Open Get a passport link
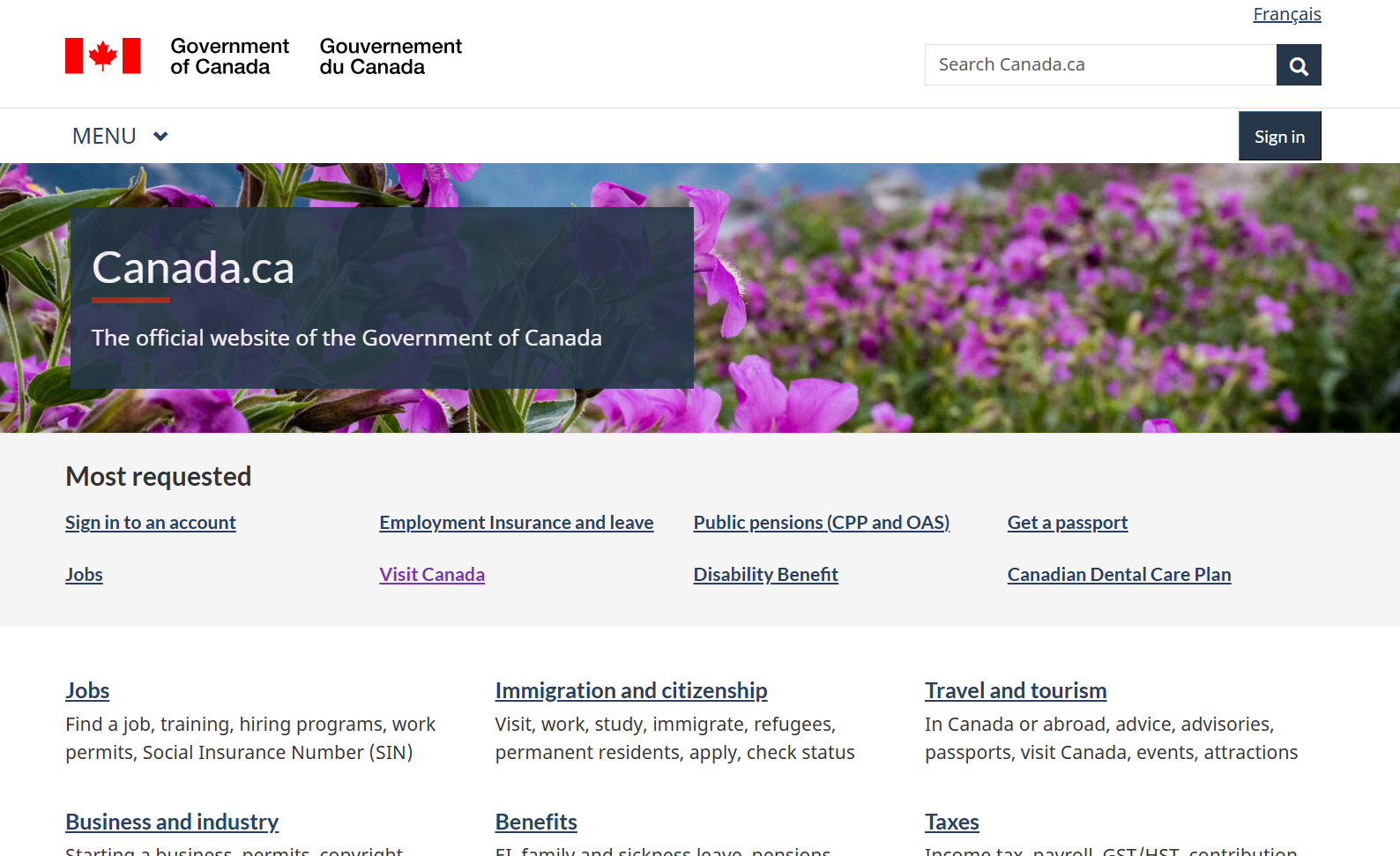 (1068, 523)
